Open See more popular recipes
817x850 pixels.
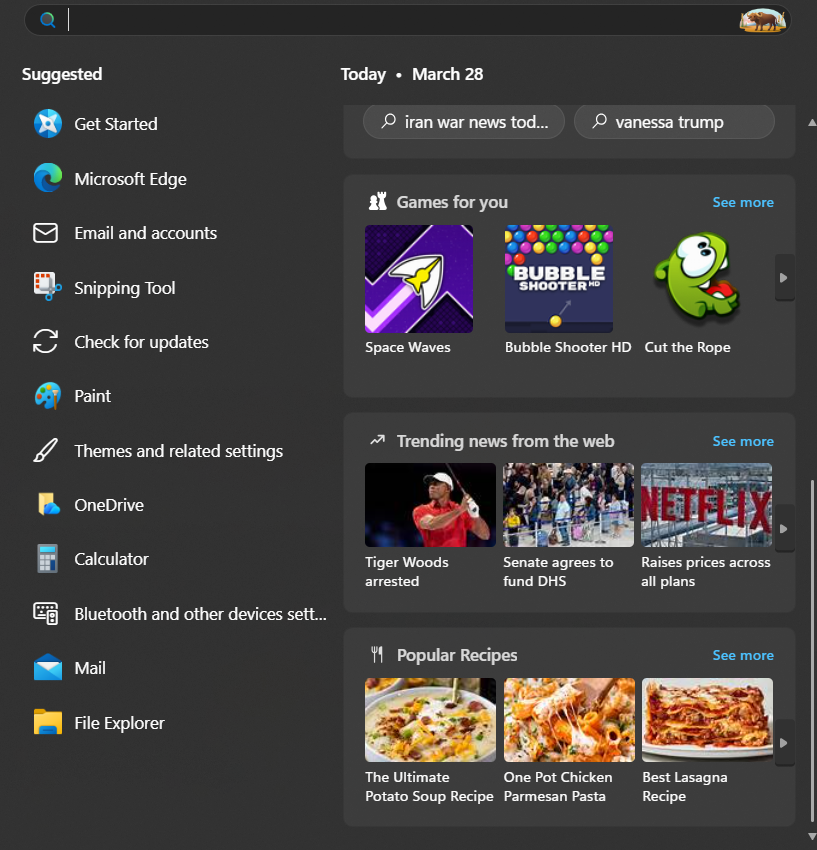coord(743,654)
